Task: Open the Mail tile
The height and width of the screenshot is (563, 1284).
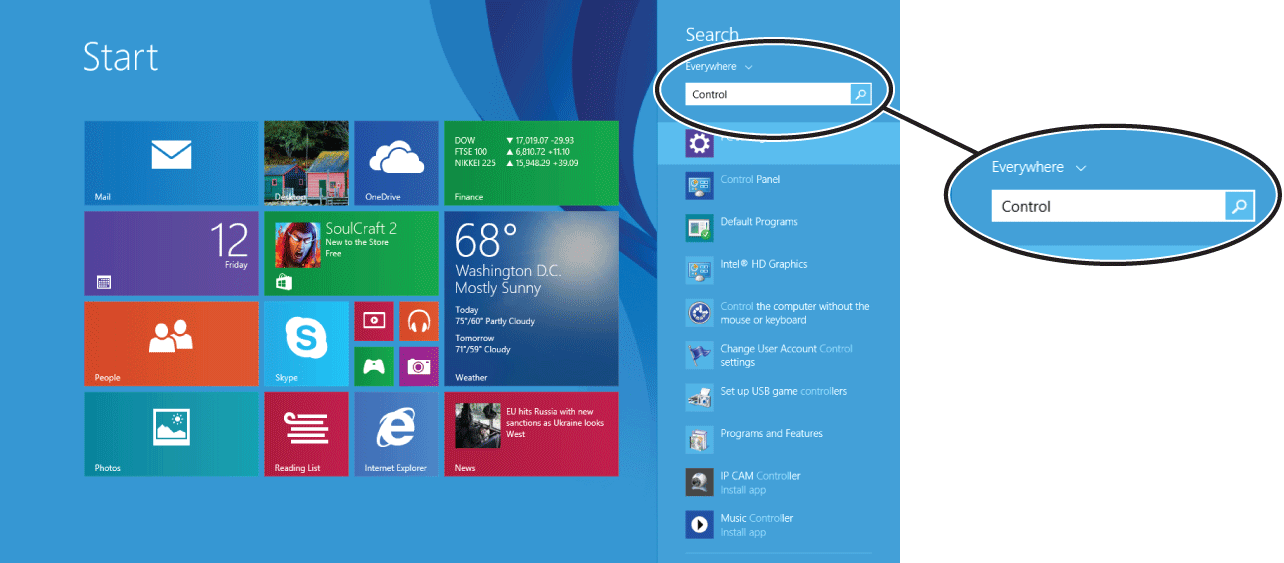Action: tap(171, 163)
